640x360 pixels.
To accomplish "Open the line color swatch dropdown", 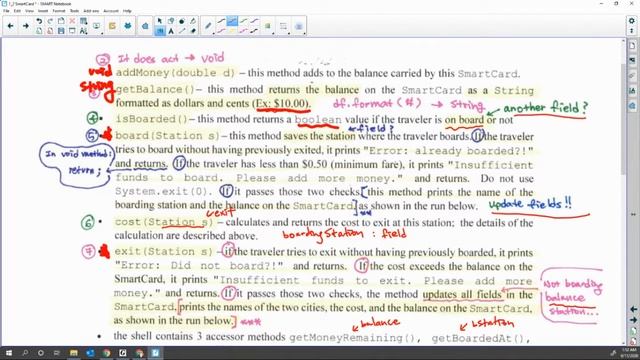I will click(268, 26).
